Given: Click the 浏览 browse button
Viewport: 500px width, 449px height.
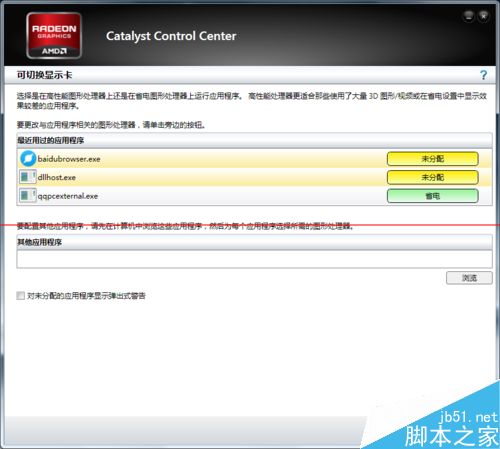Looking at the screenshot, I should (x=469, y=278).
